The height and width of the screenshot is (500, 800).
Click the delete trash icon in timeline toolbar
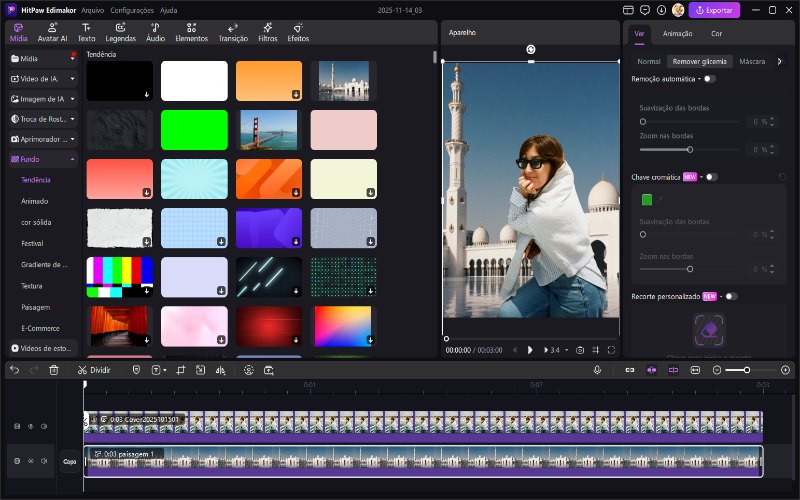pos(54,370)
